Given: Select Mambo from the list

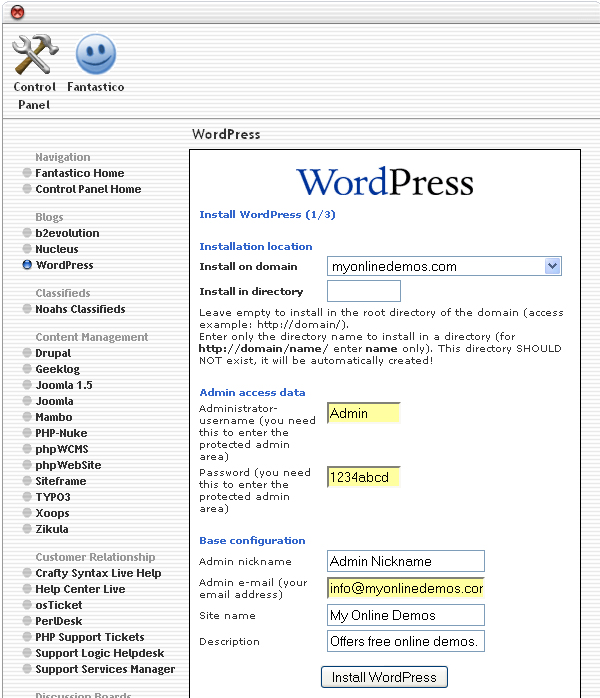Looking at the screenshot, I should 53,417.
